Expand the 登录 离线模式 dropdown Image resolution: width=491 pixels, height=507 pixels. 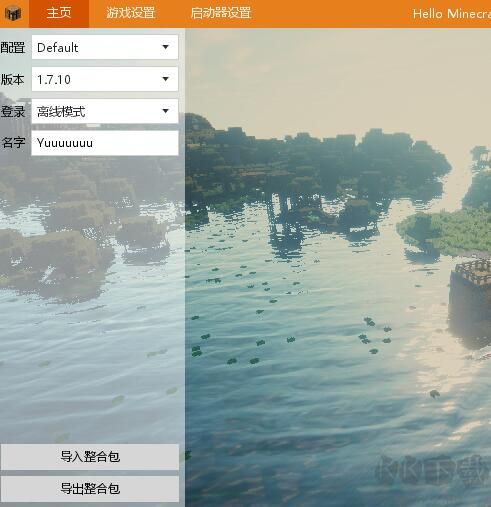point(105,111)
